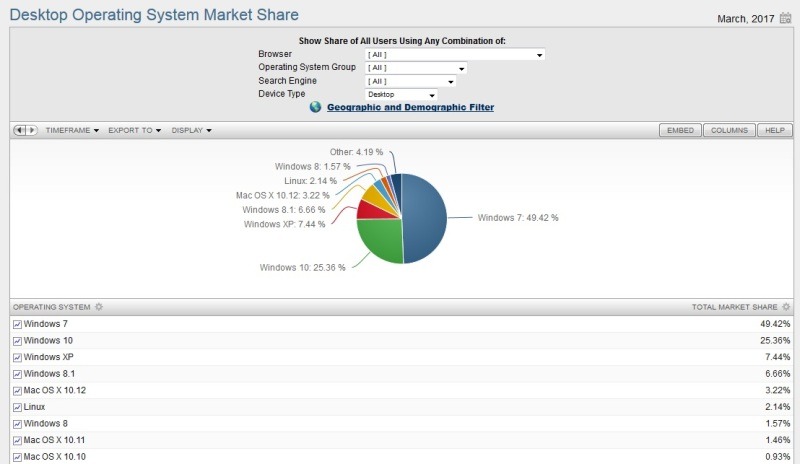Click the EMBED button
The height and width of the screenshot is (464, 800).
pyautogui.click(x=681, y=130)
